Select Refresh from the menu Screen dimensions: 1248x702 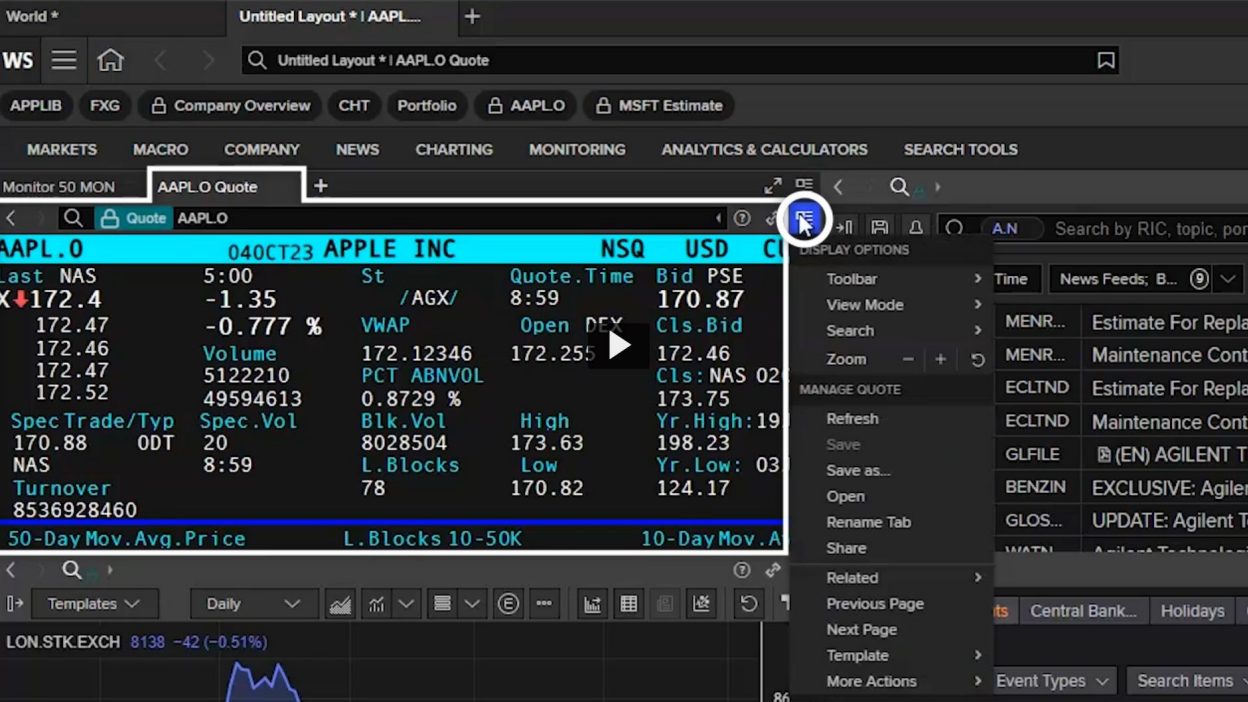pos(852,419)
